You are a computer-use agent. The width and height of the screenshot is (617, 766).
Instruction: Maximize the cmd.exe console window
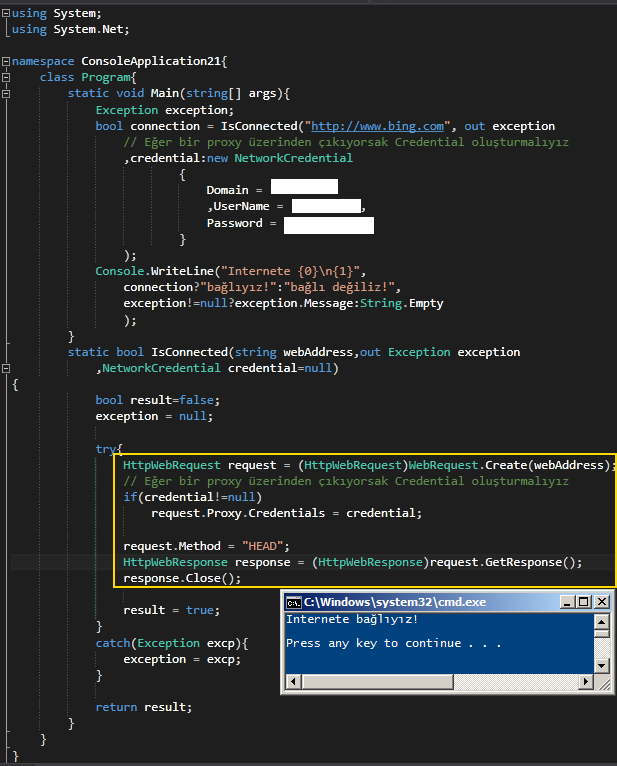tap(584, 602)
